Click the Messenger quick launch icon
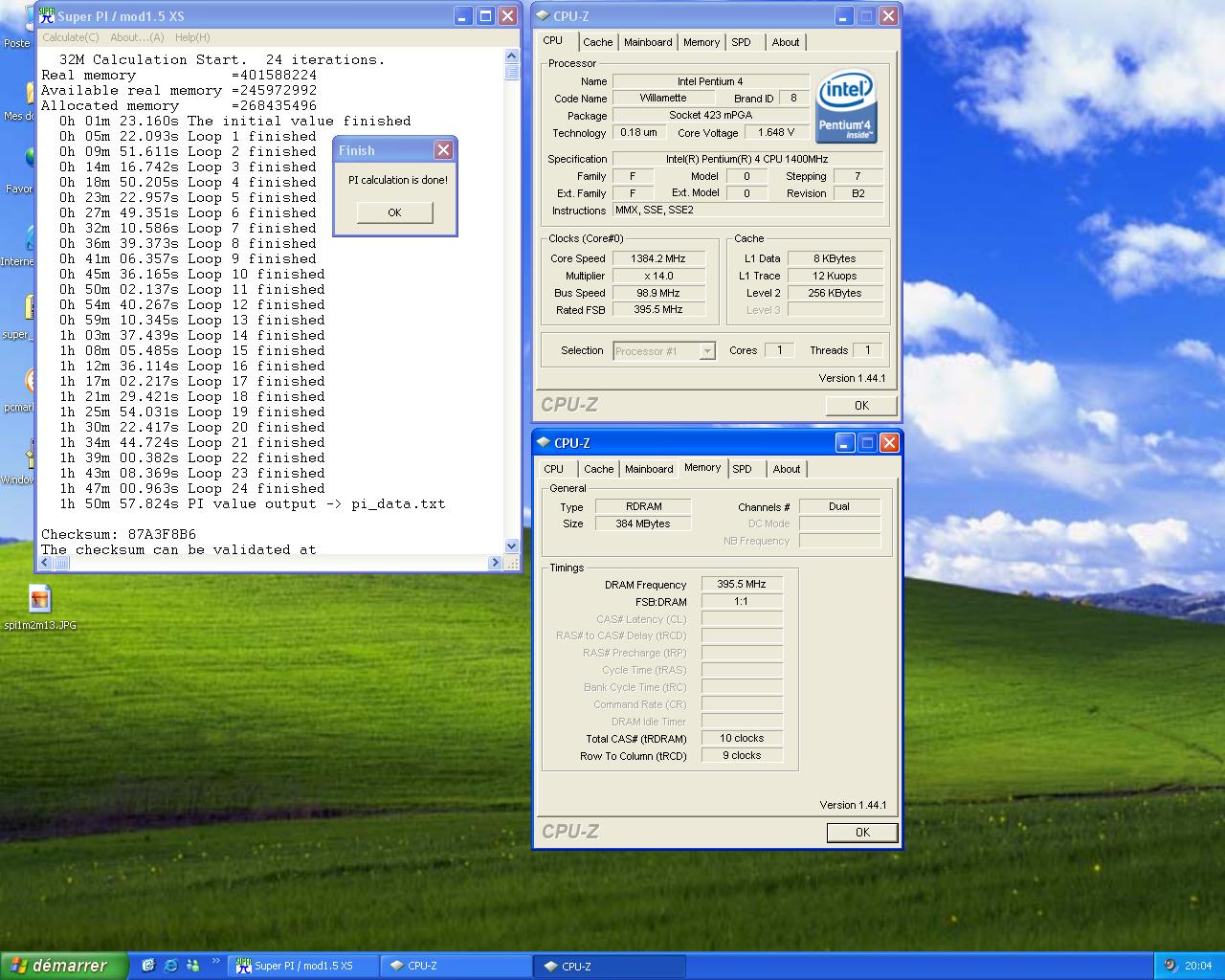This screenshot has height=980, width=1225. point(192,966)
